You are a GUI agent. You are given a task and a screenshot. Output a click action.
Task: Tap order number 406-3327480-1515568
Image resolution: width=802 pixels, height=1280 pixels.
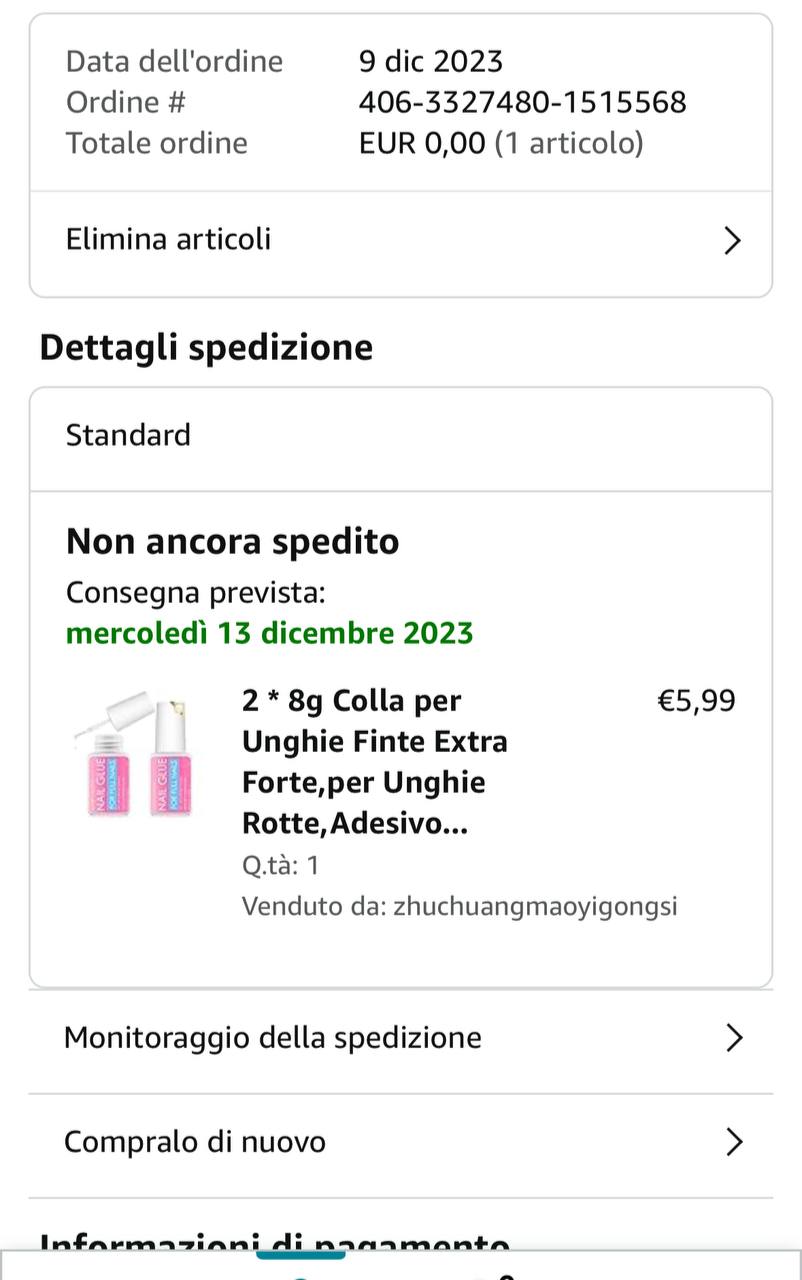pos(523,102)
